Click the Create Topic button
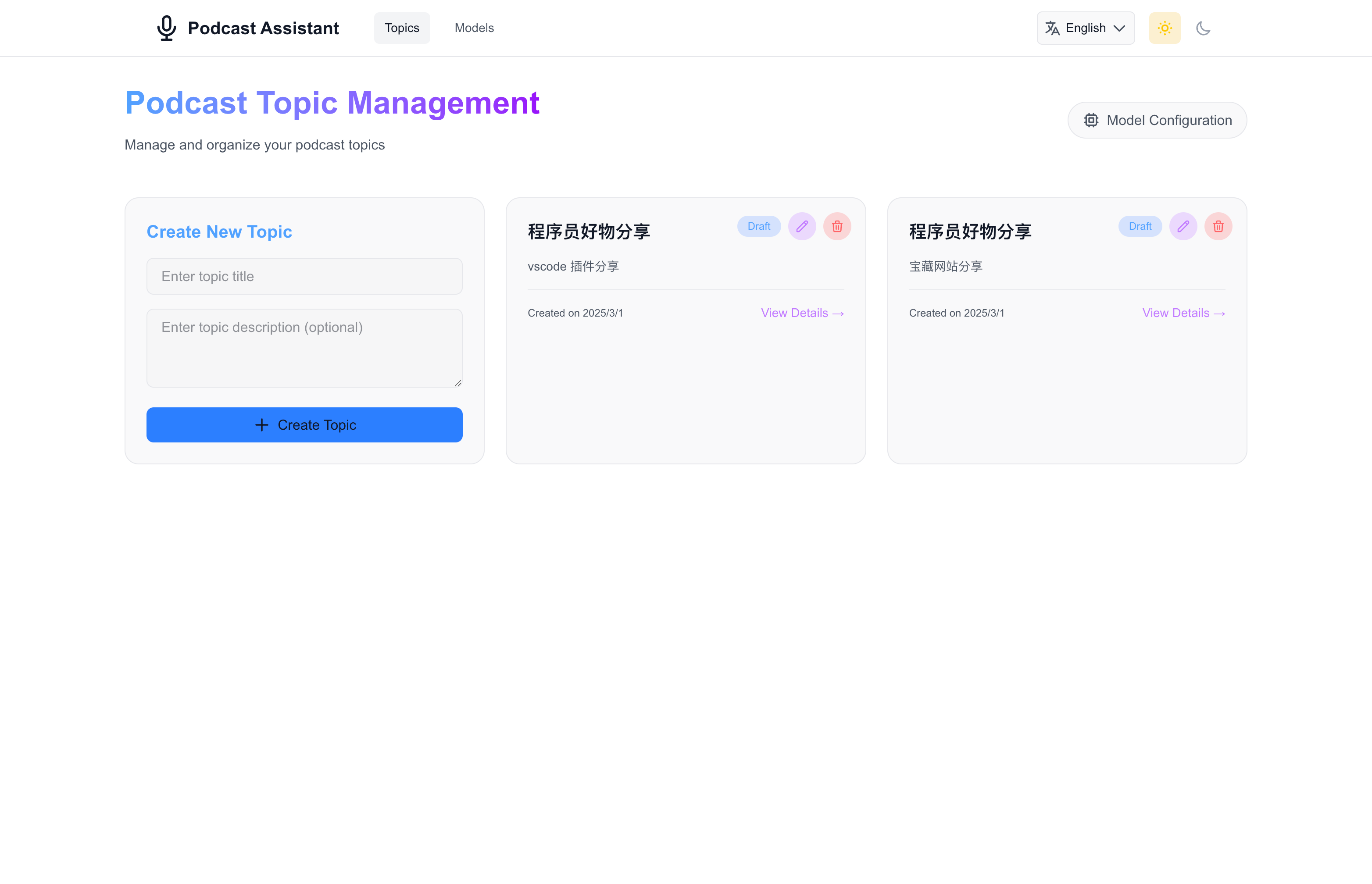This screenshot has width=1372, height=884. tap(304, 425)
